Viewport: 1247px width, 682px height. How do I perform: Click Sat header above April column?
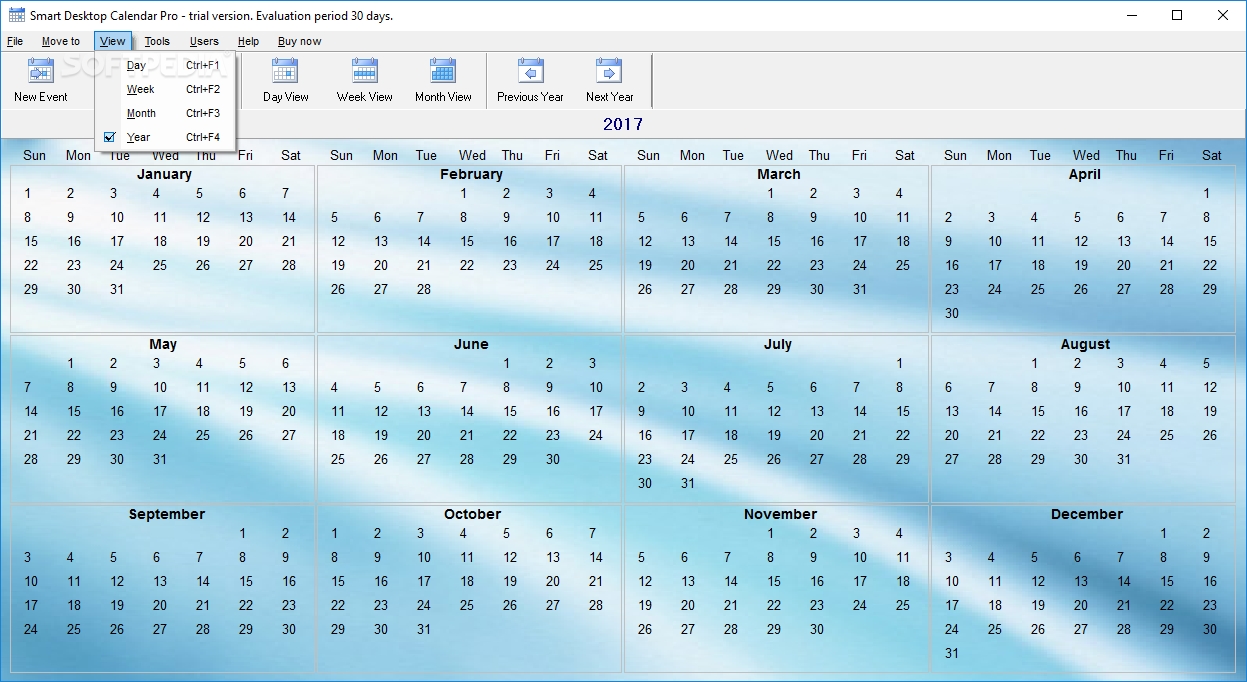click(x=1212, y=155)
